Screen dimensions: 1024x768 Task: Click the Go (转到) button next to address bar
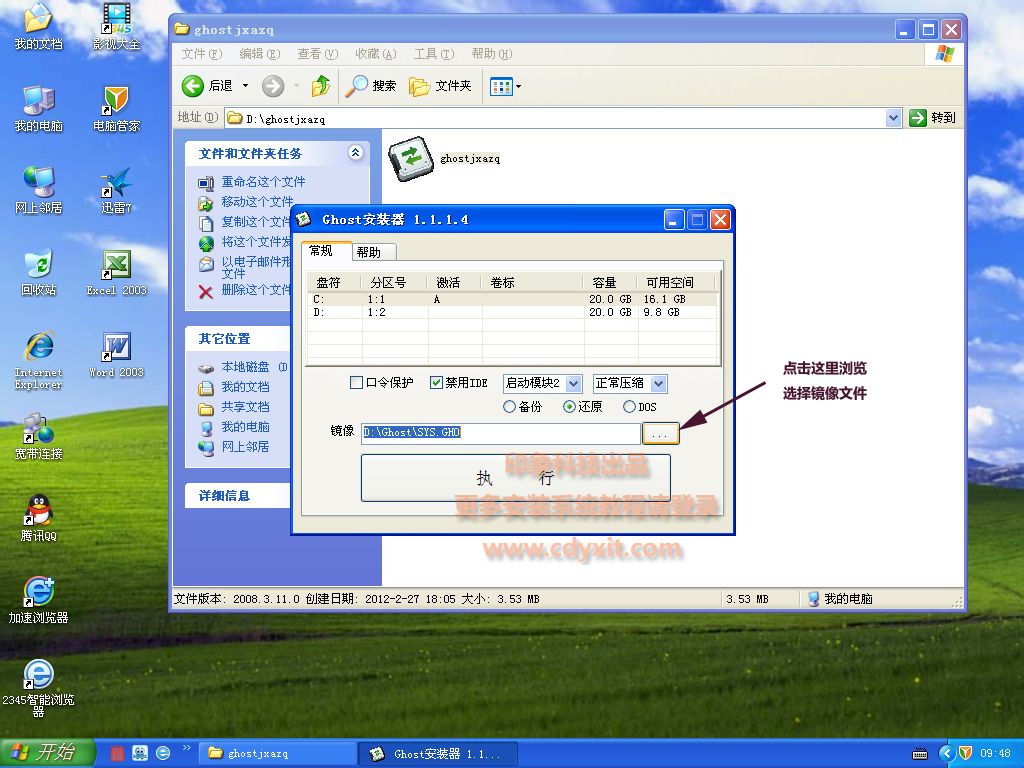coord(933,118)
